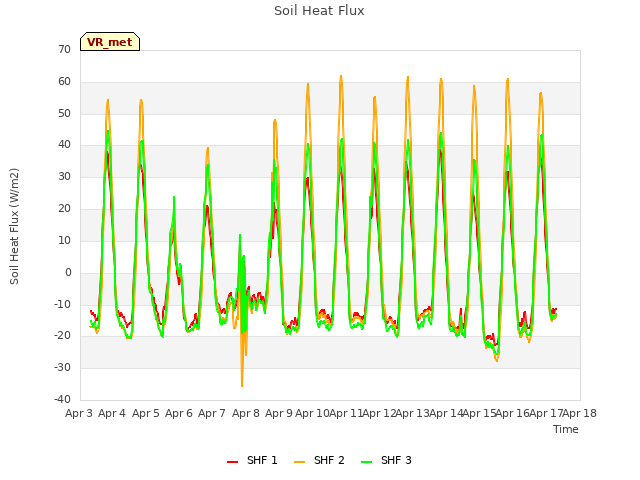The width and height of the screenshot is (640, 480).
Task: Click the 50 y-axis tick label
Action: [x=64, y=113]
